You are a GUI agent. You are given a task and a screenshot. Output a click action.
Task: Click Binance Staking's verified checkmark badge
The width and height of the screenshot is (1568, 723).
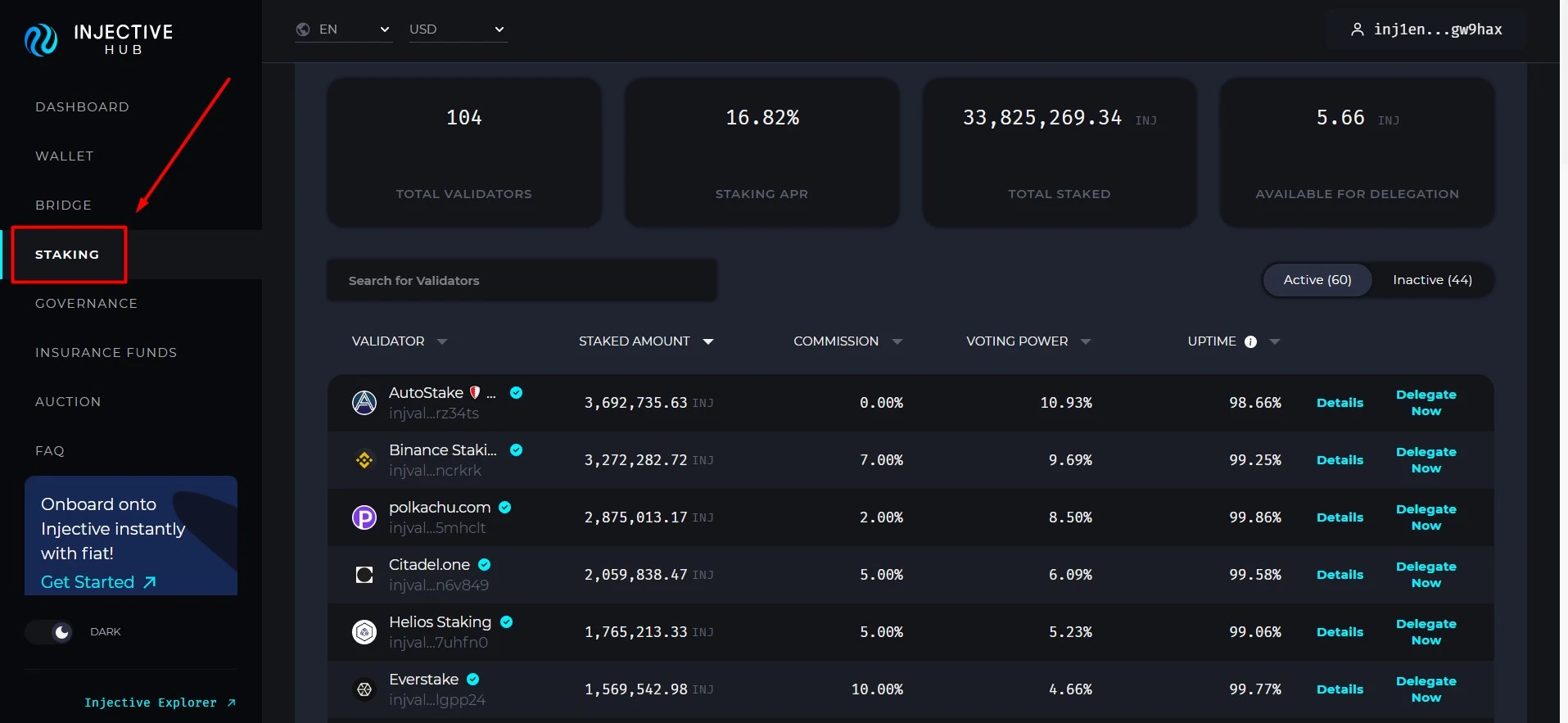(517, 450)
